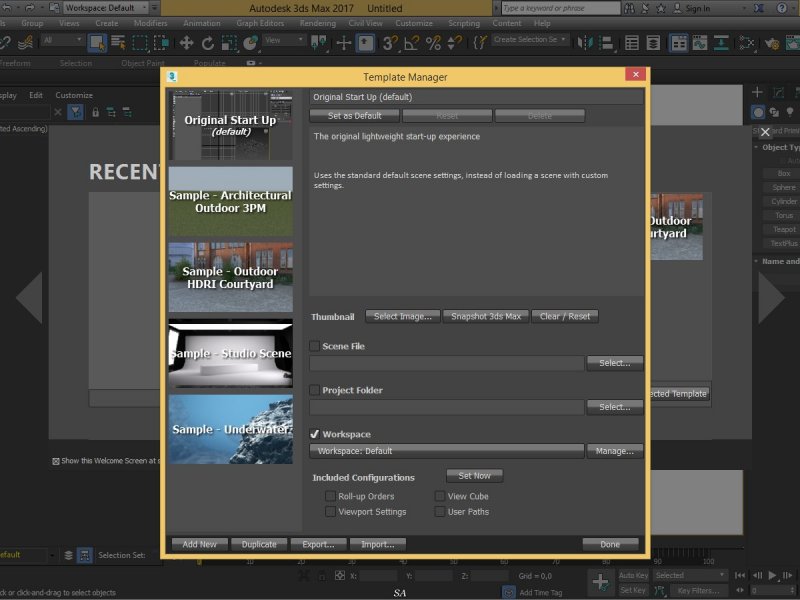The image size is (800, 600).
Task: Open the Rendering menu
Action: click(317, 23)
